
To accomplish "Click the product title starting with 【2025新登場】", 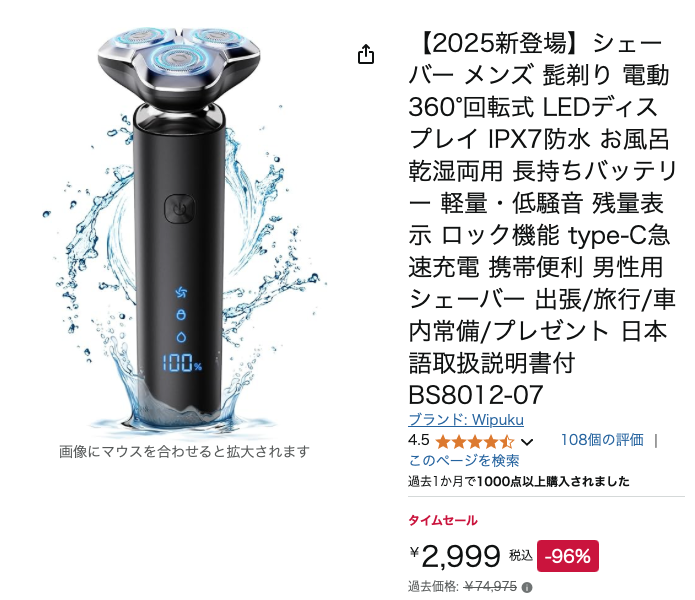I will [x=542, y=219].
